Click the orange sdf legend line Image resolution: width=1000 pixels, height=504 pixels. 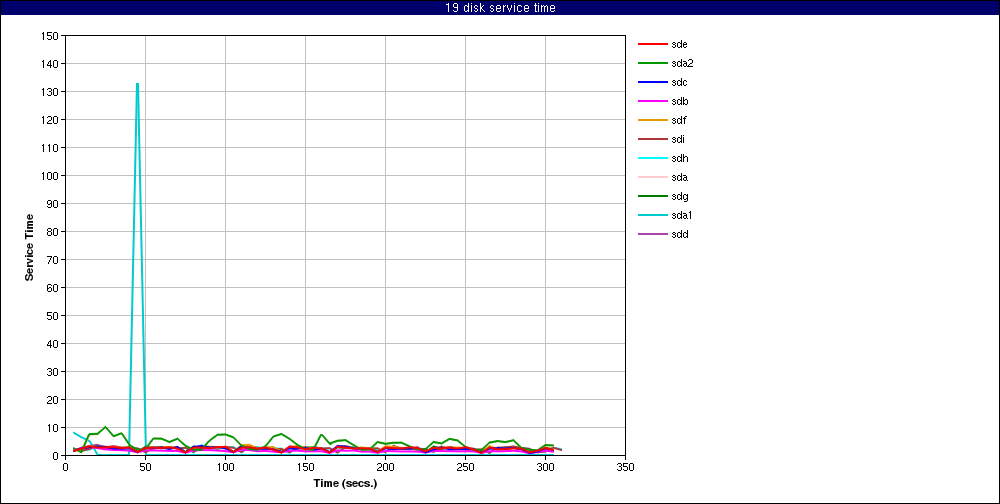(x=652, y=120)
